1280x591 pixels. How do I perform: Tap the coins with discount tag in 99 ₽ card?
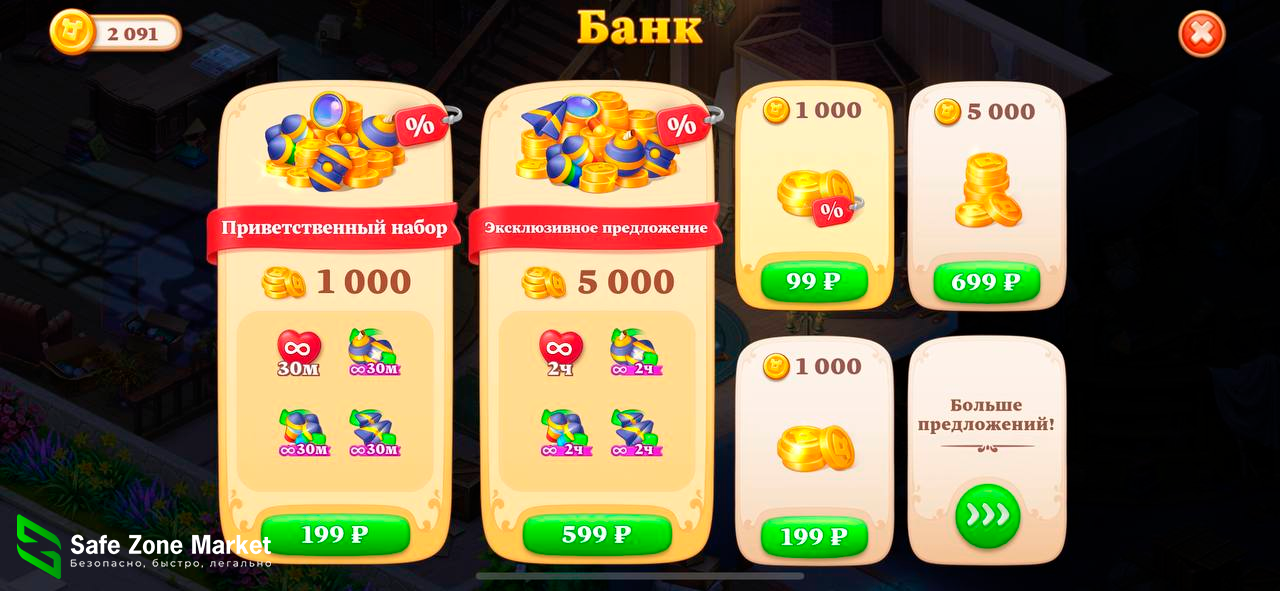click(818, 196)
